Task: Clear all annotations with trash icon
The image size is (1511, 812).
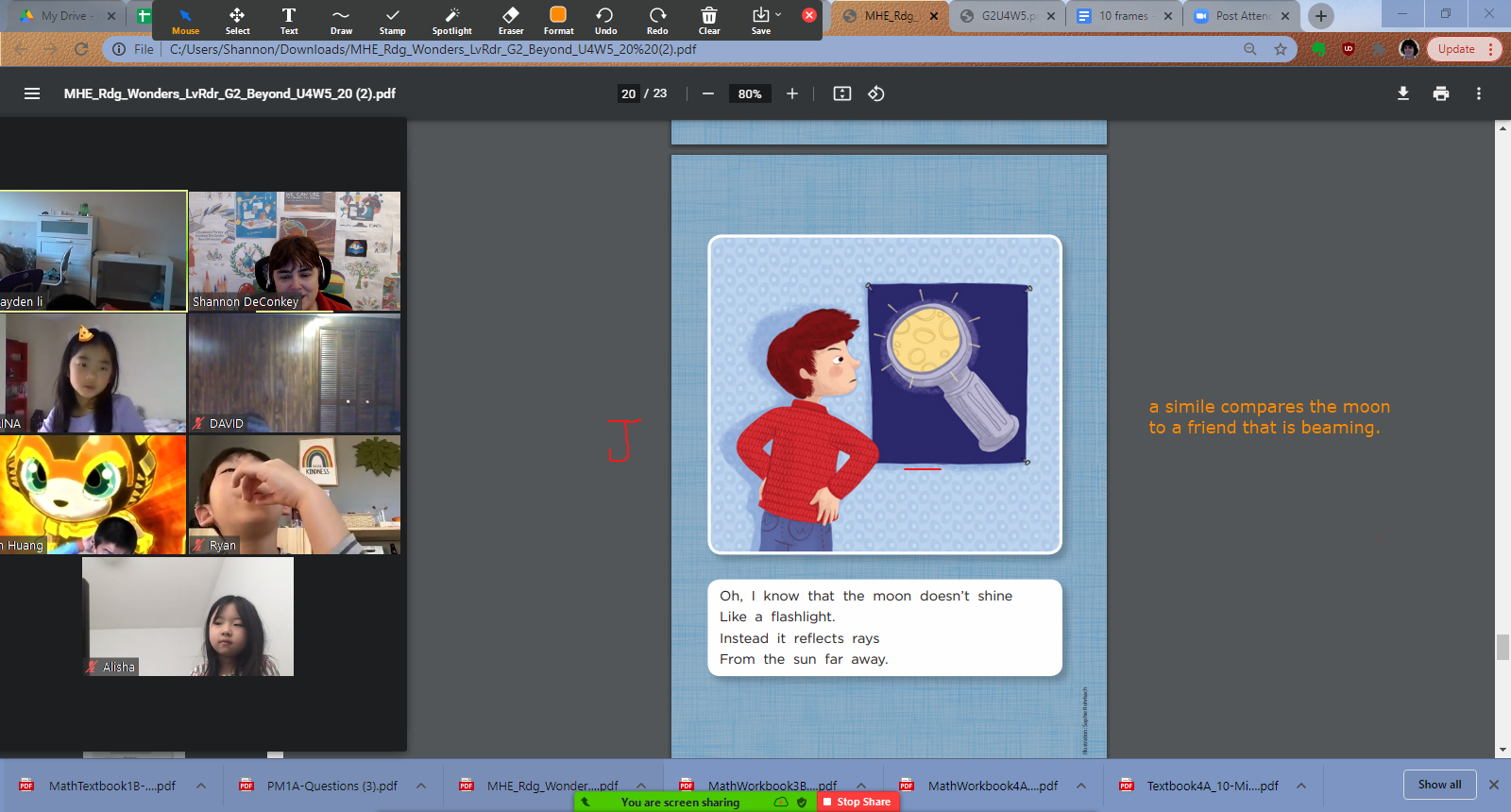Action: point(709,21)
